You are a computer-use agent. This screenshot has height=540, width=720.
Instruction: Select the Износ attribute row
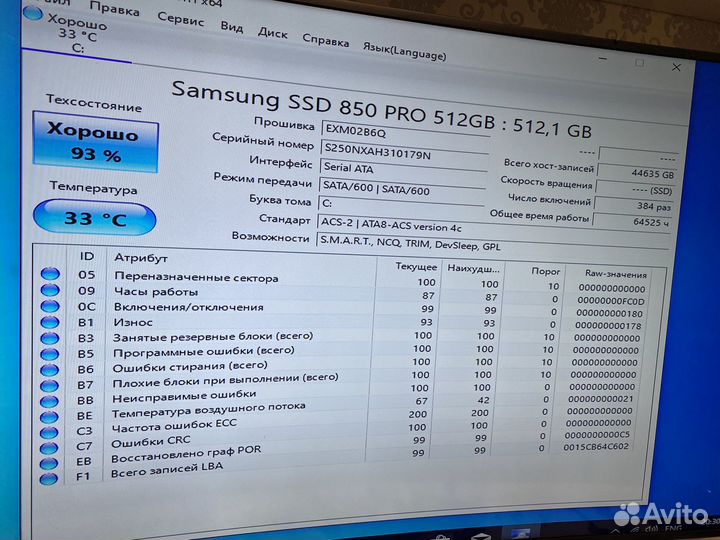point(343,324)
